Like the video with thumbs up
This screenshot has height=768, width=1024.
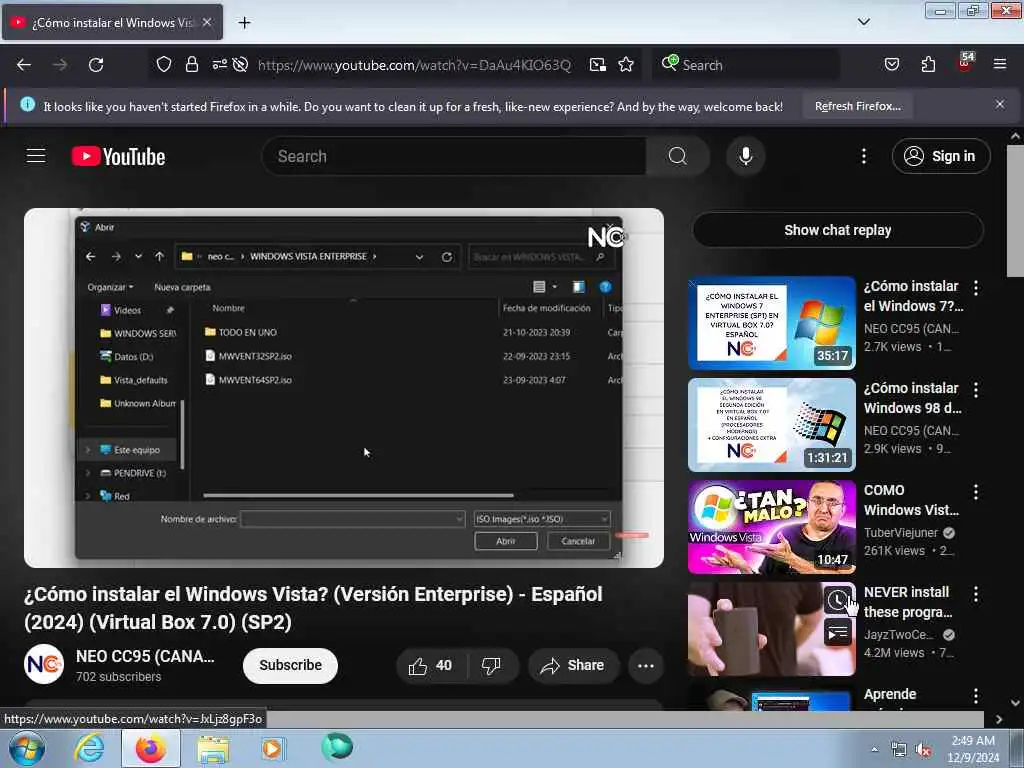pos(431,665)
